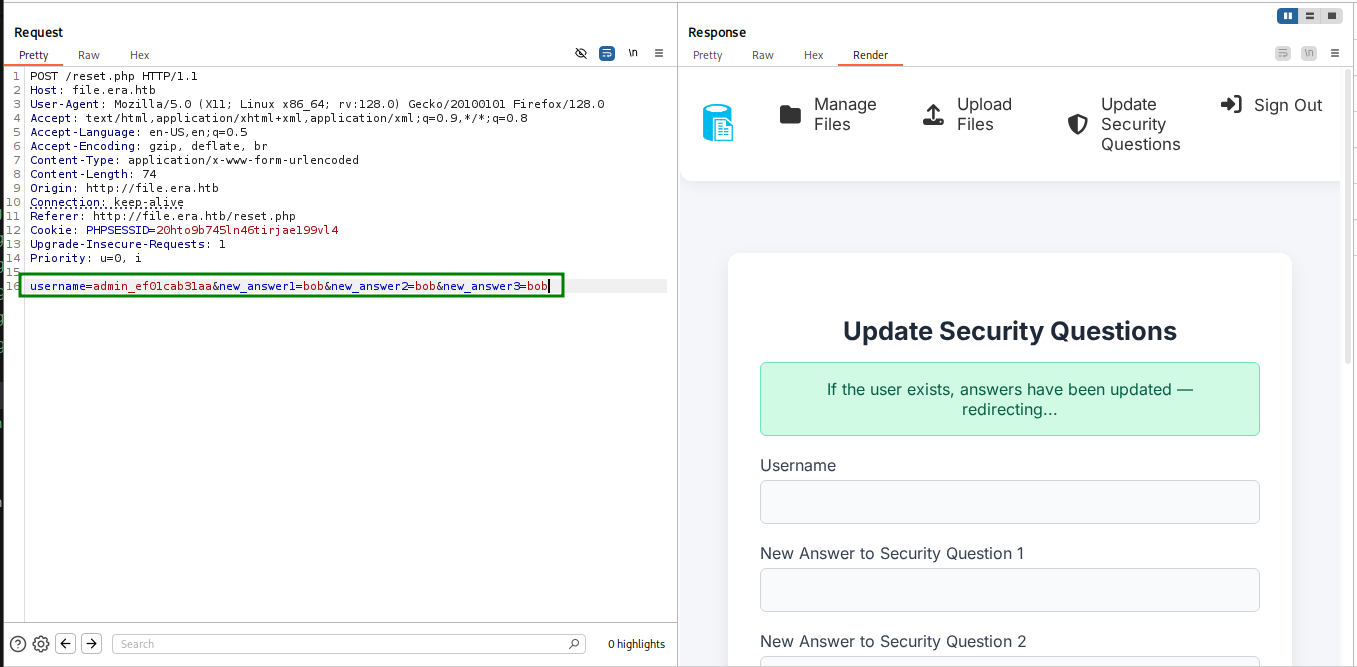Select the blue pause layout toggle
Screen dimensions: 1357x667
(1288, 16)
